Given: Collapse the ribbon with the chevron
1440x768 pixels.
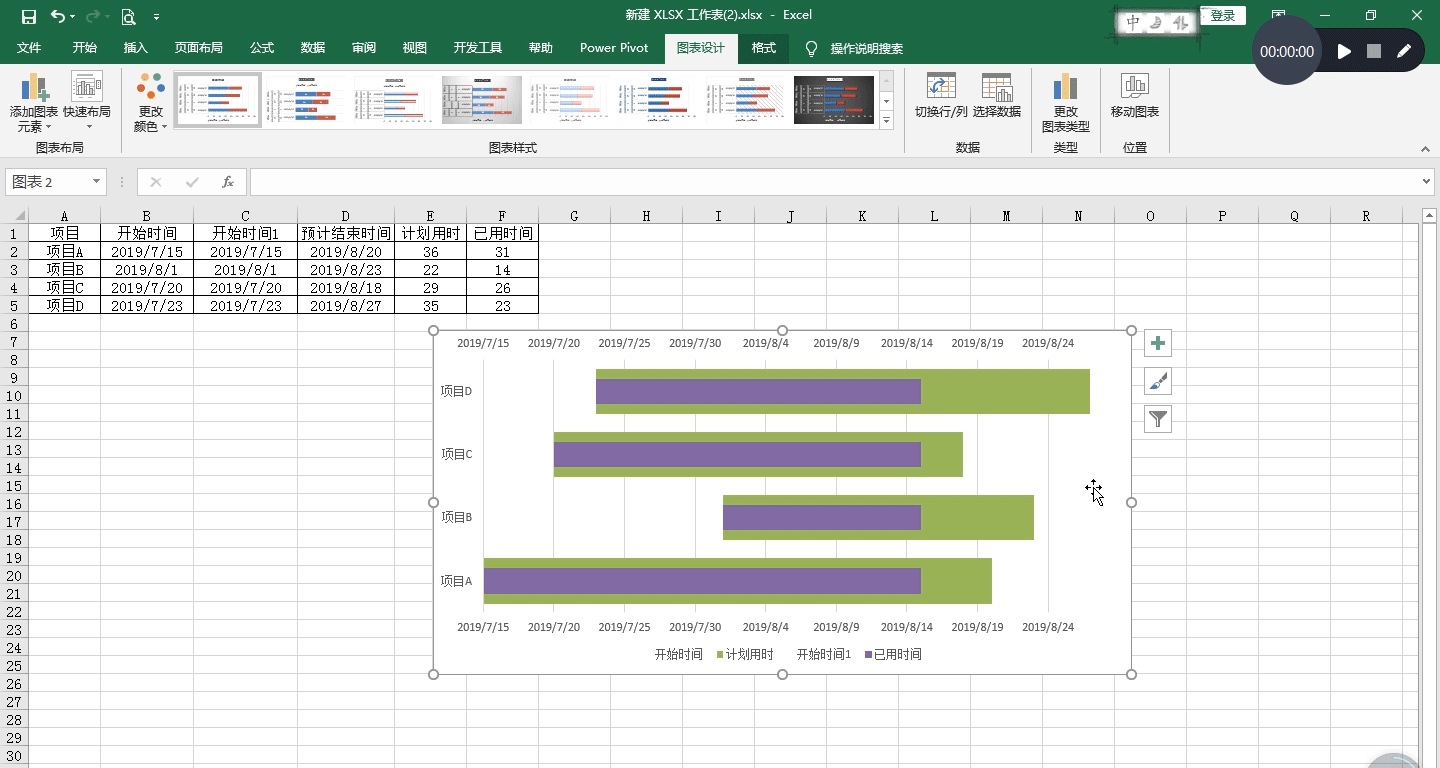Looking at the screenshot, I should tap(1425, 149).
